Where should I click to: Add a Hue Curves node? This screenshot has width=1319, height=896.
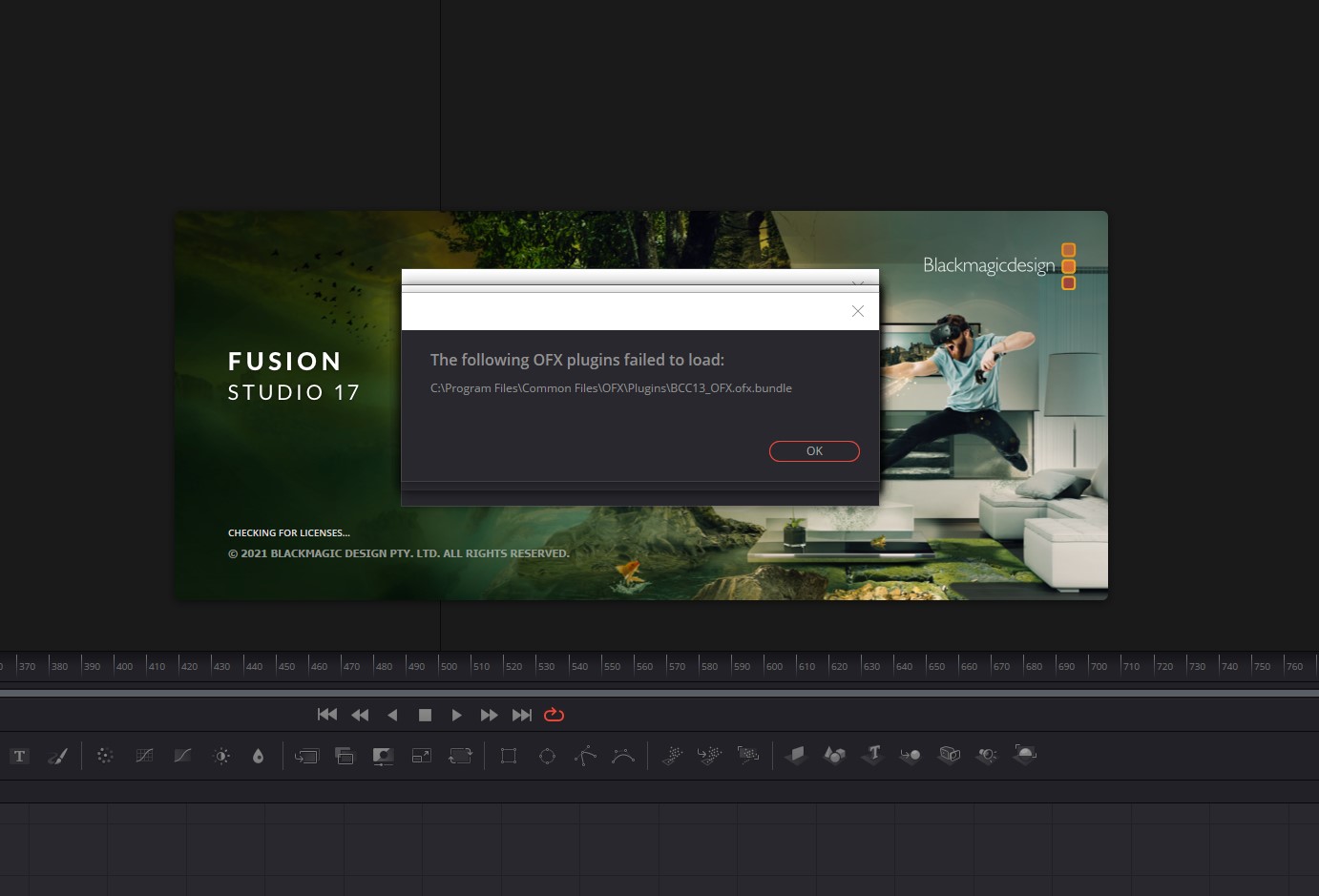[x=182, y=756]
